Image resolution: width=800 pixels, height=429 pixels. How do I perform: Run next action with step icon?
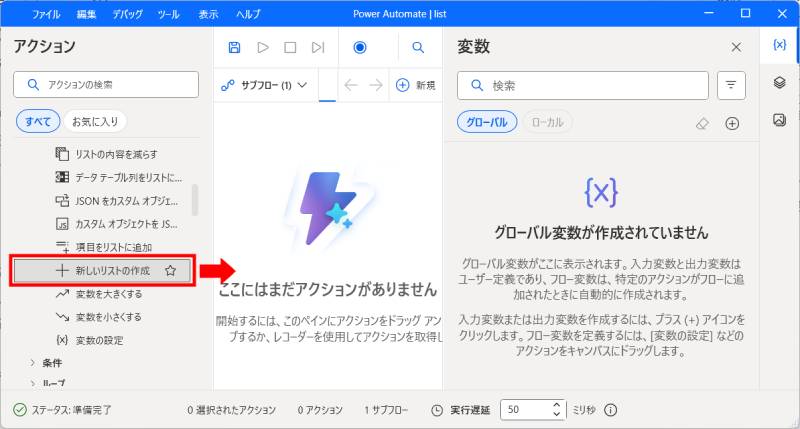coord(318,47)
